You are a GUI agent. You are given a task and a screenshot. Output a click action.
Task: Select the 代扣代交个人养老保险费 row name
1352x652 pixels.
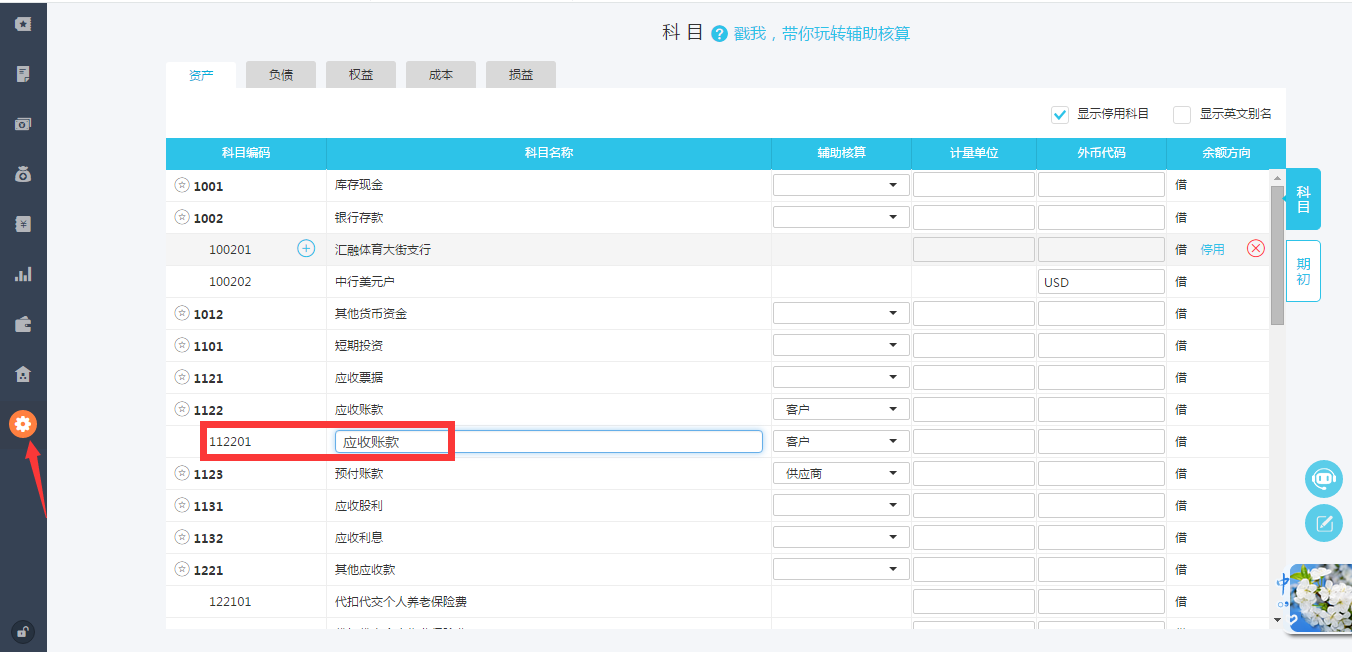tap(401, 602)
